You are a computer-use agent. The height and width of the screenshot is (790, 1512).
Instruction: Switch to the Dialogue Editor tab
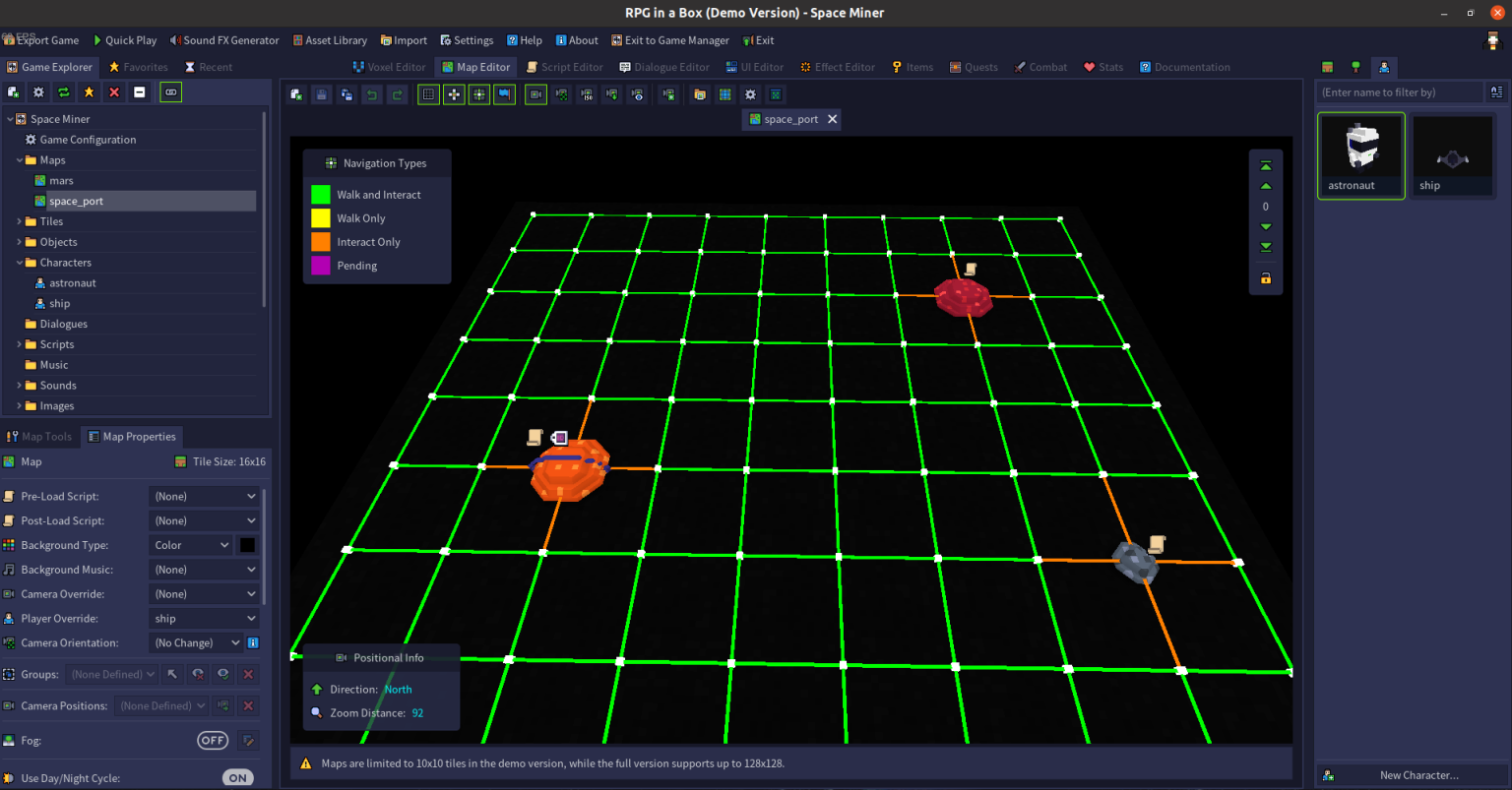[x=664, y=67]
